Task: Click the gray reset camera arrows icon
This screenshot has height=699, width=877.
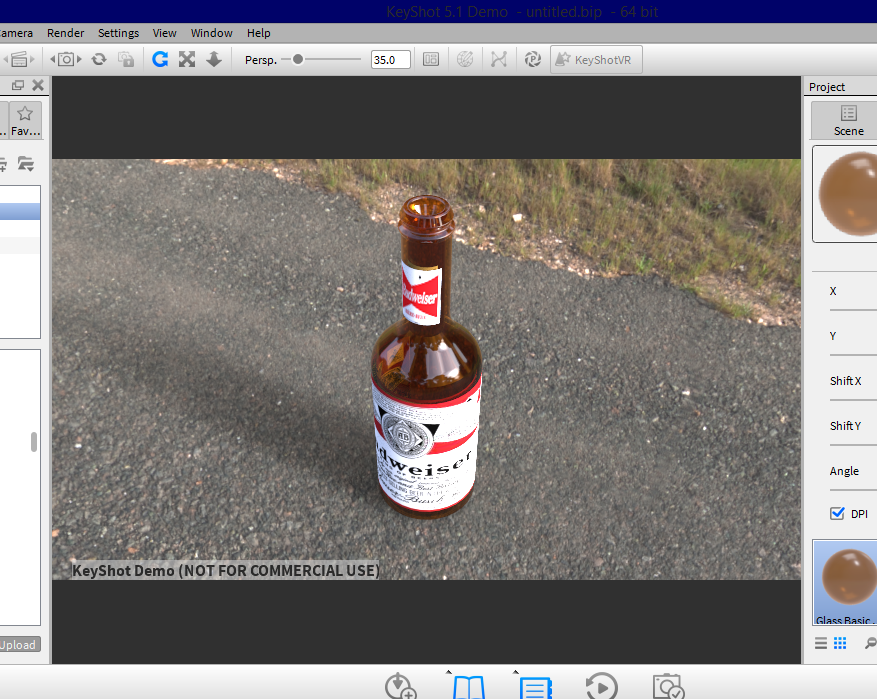Action: coord(99,59)
